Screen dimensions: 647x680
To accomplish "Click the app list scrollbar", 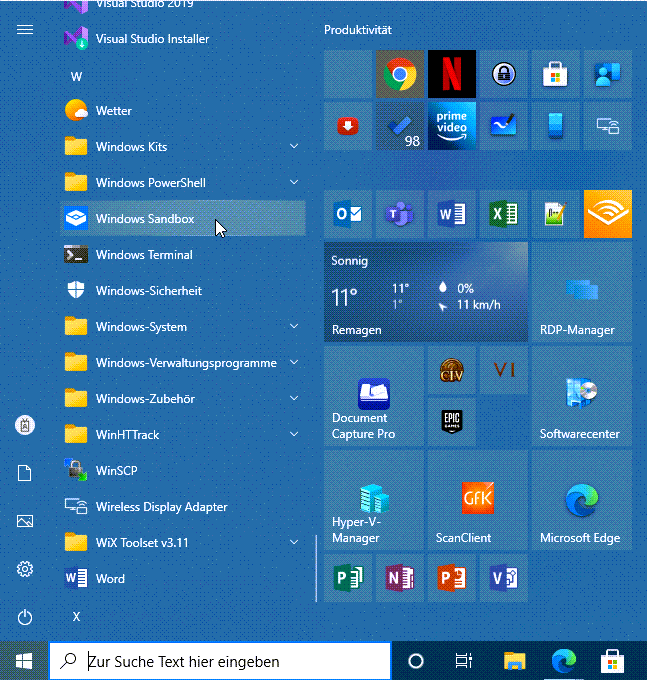I will (317, 568).
